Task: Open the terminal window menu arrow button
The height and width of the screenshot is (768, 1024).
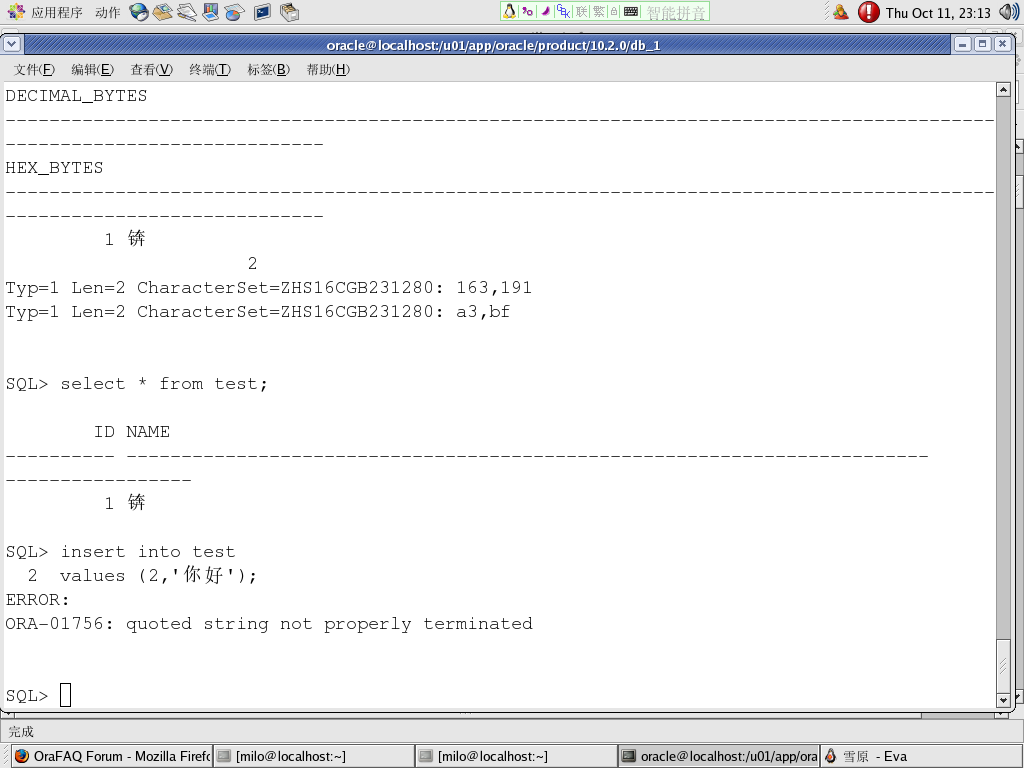Action: [12, 44]
